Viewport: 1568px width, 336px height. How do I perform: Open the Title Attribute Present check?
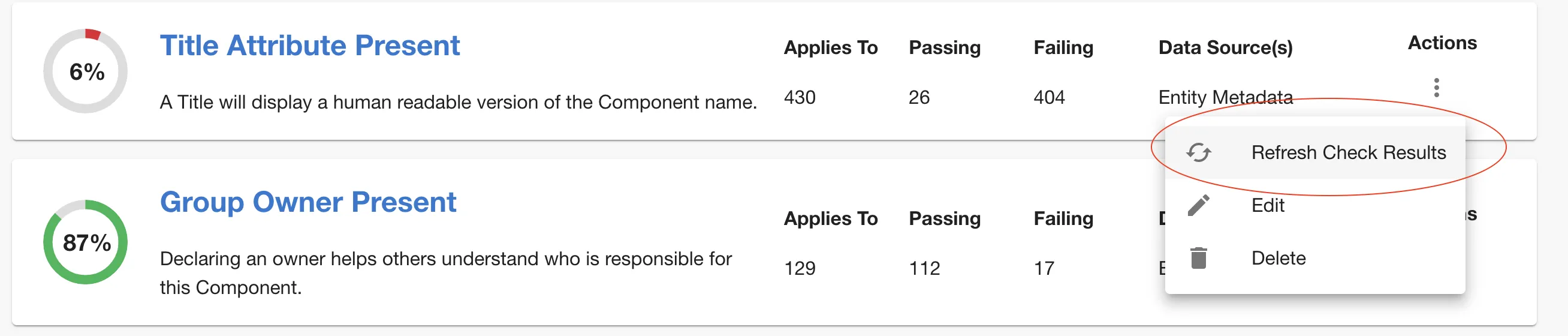(x=309, y=46)
